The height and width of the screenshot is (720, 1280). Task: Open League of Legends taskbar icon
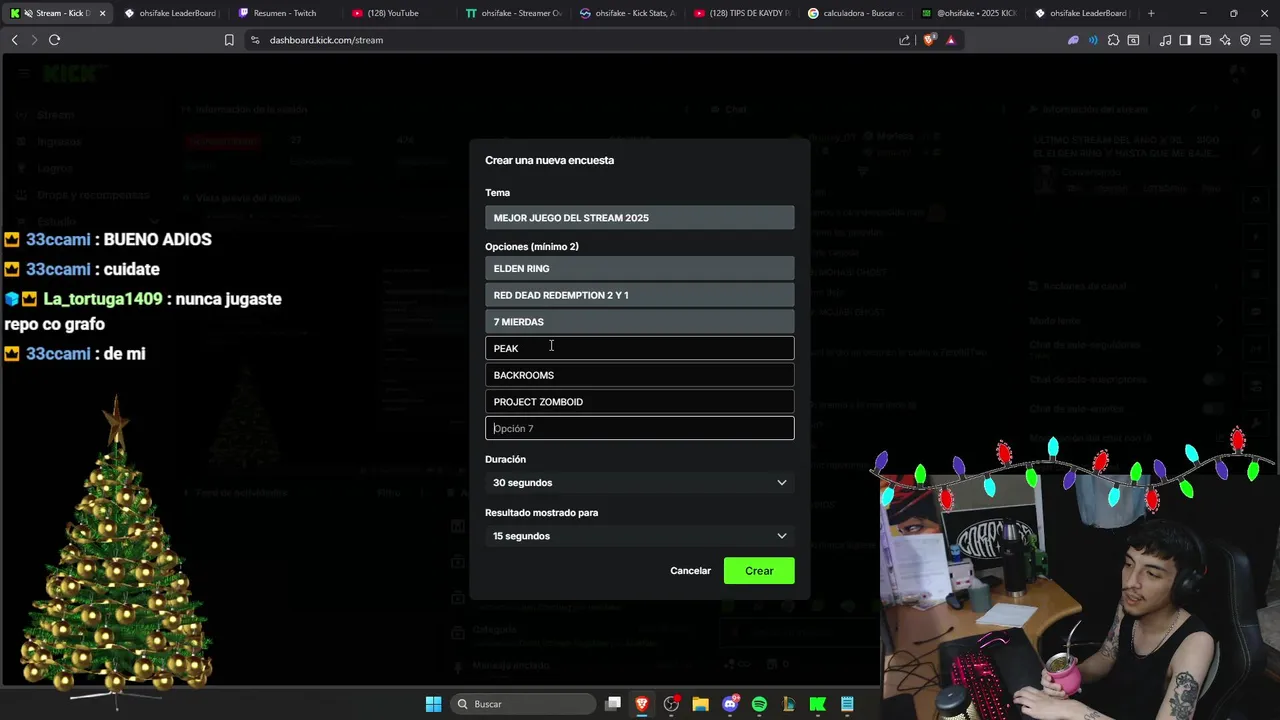tap(788, 704)
